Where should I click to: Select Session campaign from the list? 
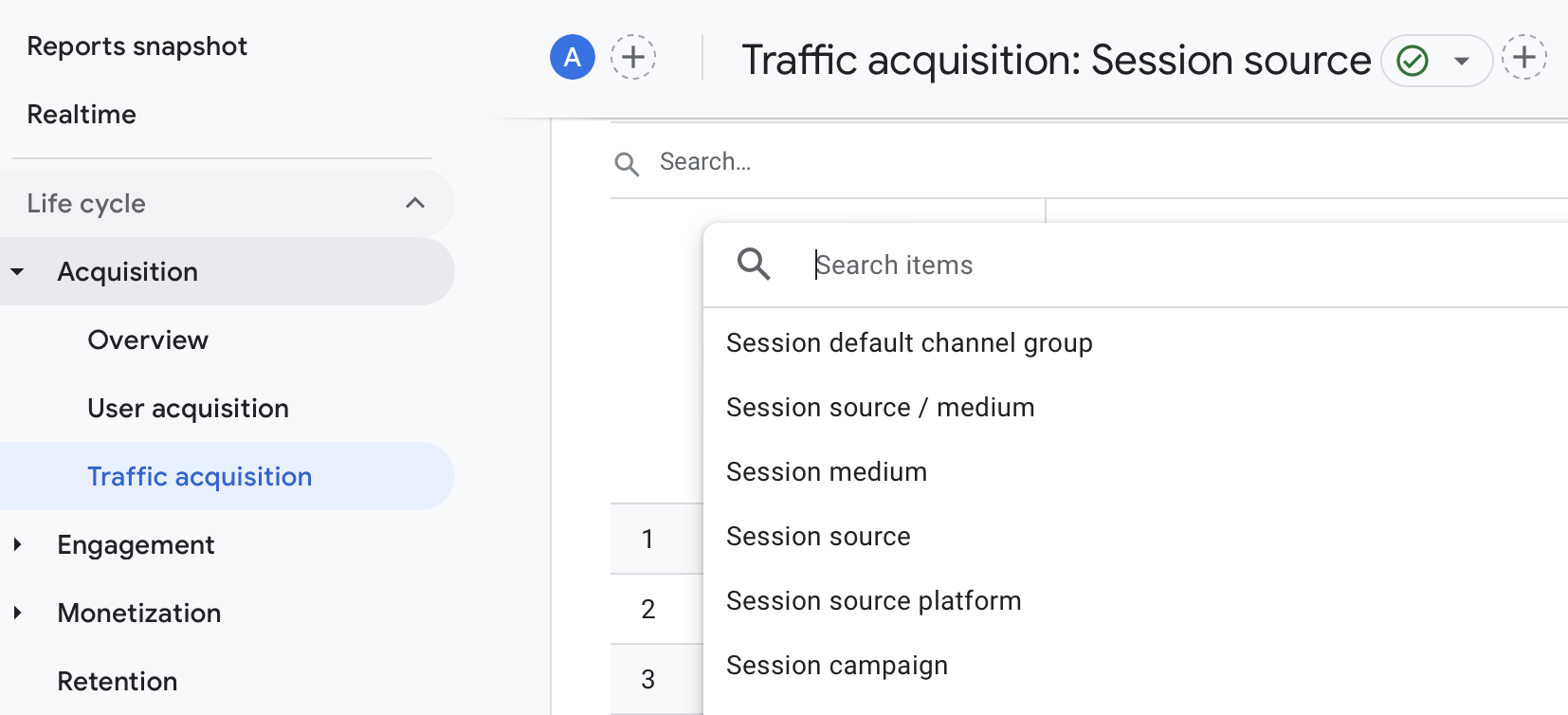tap(836, 665)
